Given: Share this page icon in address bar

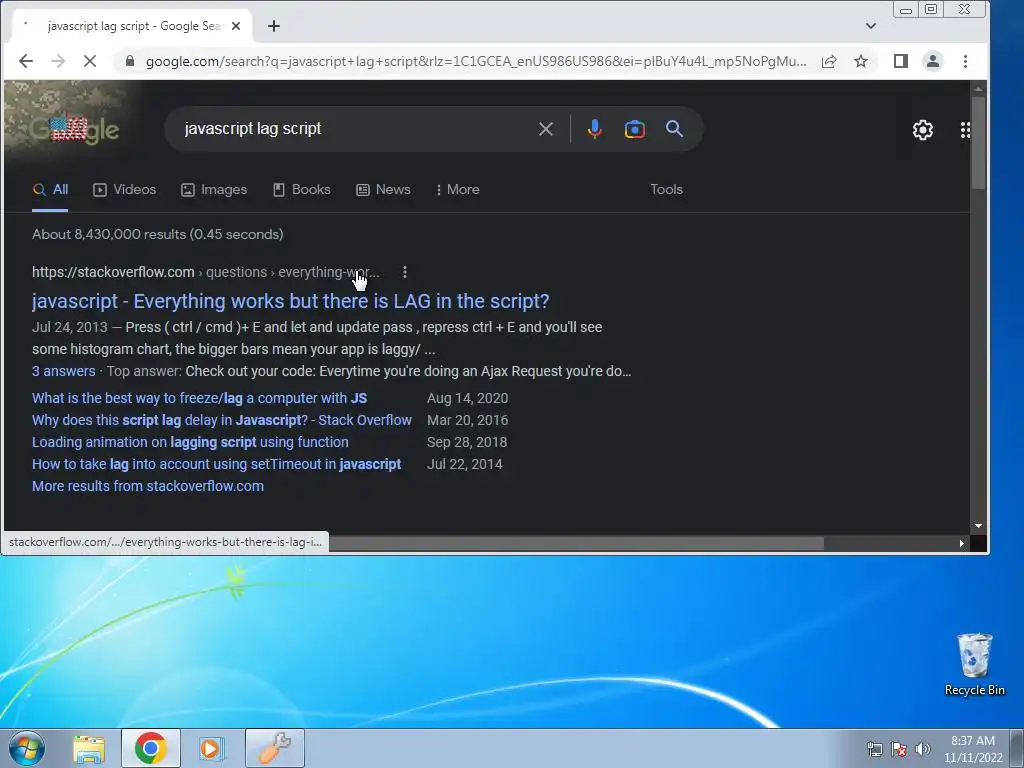Looking at the screenshot, I should click(x=829, y=61).
